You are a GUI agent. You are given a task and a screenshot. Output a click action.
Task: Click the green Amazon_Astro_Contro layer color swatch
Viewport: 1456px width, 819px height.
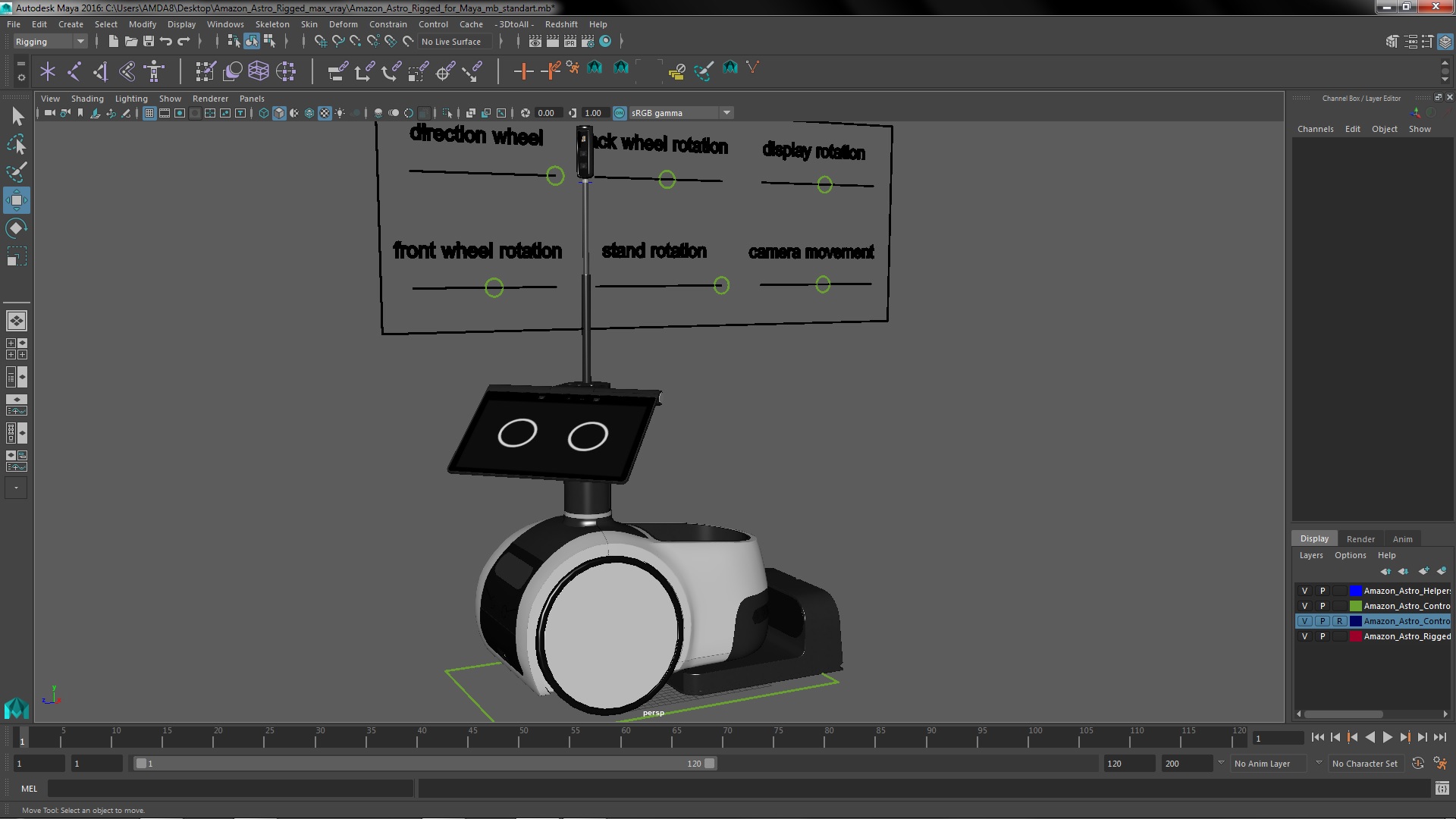[x=1355, y=606]
